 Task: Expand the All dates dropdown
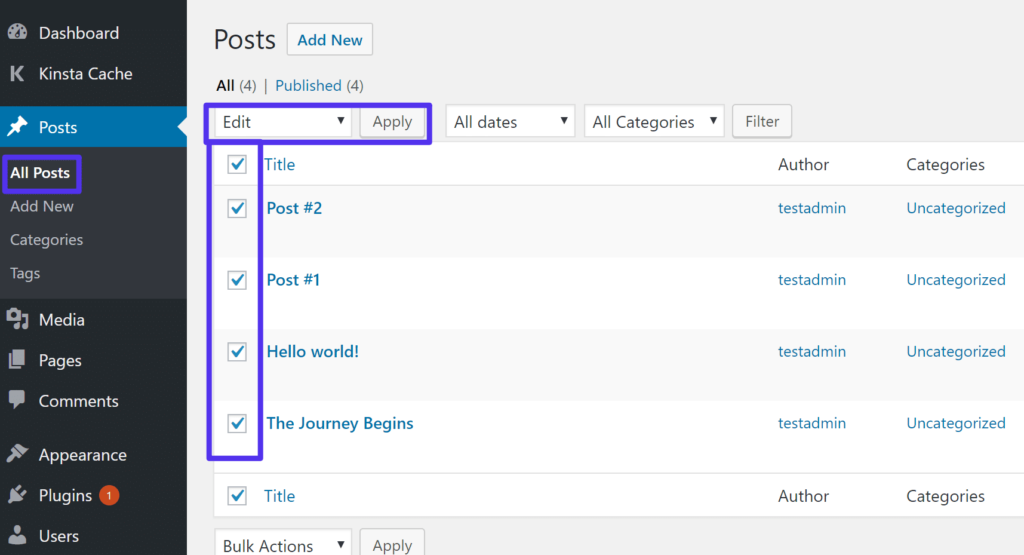coord(510,122)
